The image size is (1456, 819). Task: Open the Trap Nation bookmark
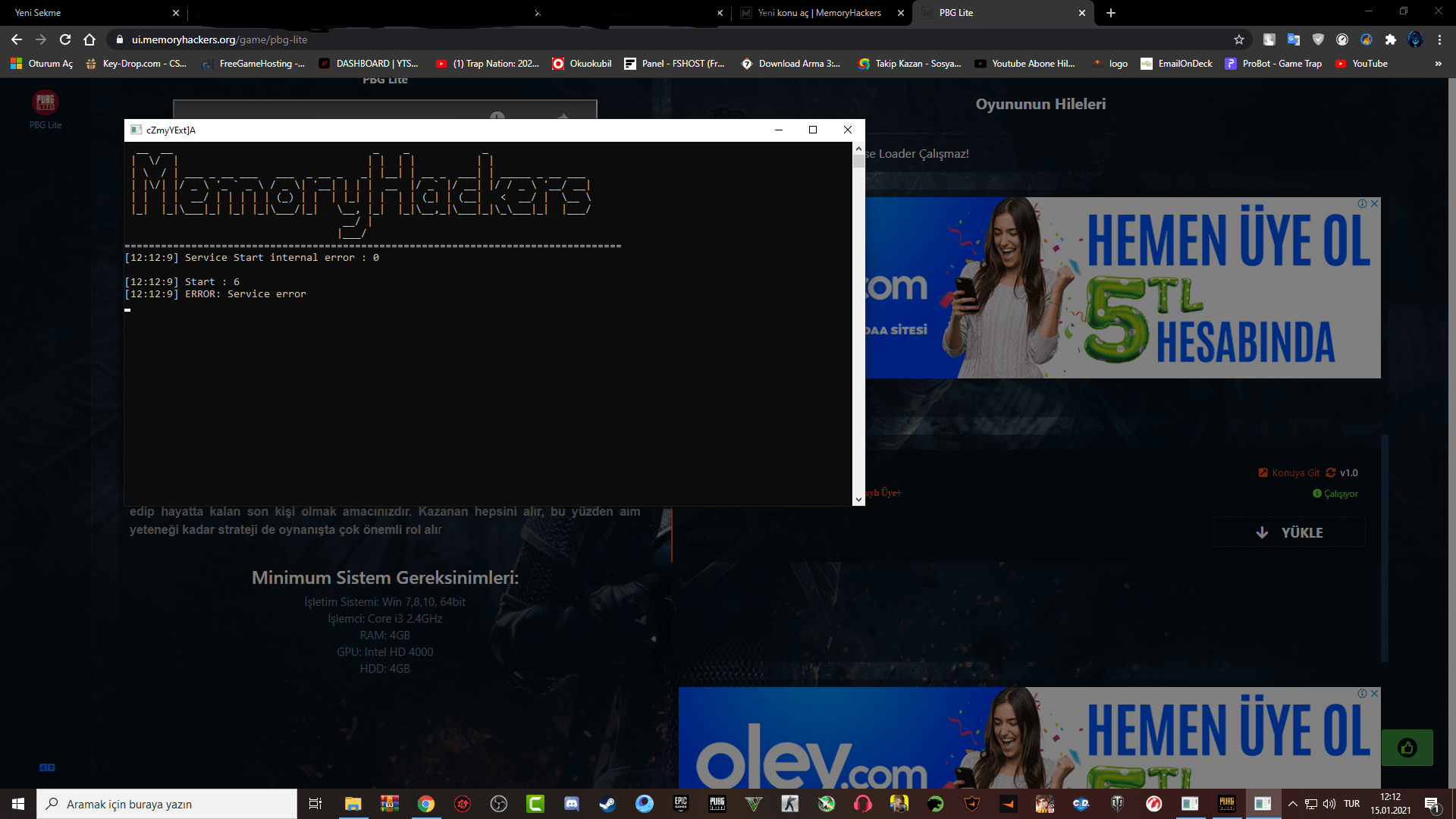[488, 64]
